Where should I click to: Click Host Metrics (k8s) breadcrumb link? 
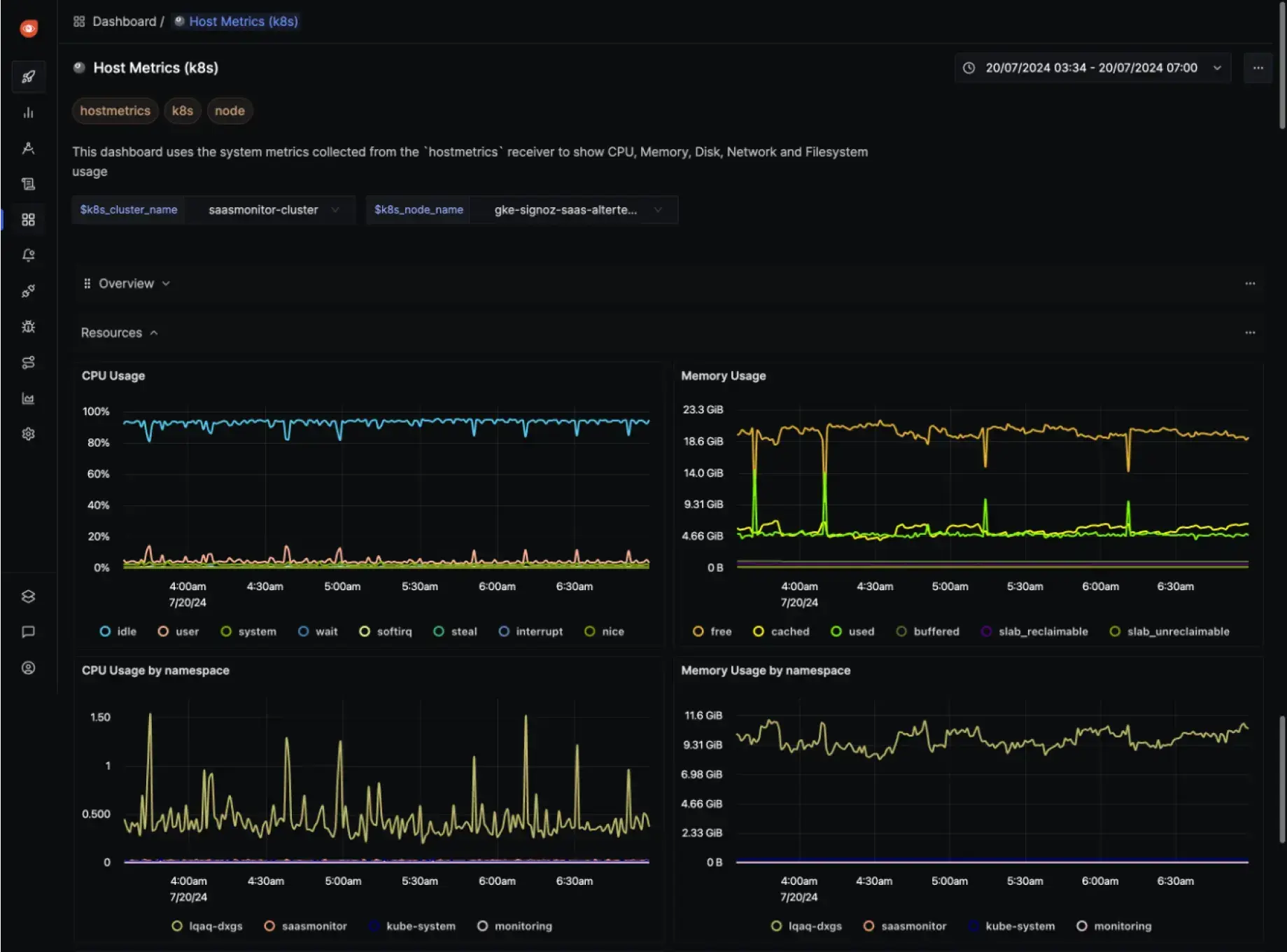coord(243,22)
